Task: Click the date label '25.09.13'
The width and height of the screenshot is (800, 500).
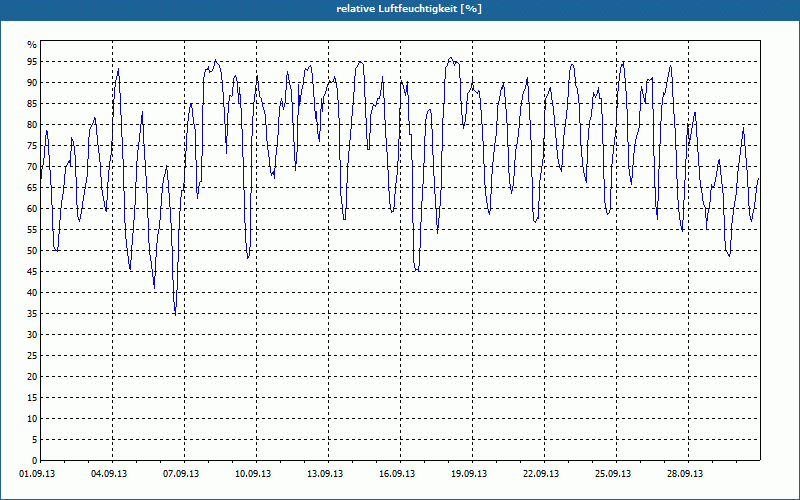Action: click(x=612, y=474)
